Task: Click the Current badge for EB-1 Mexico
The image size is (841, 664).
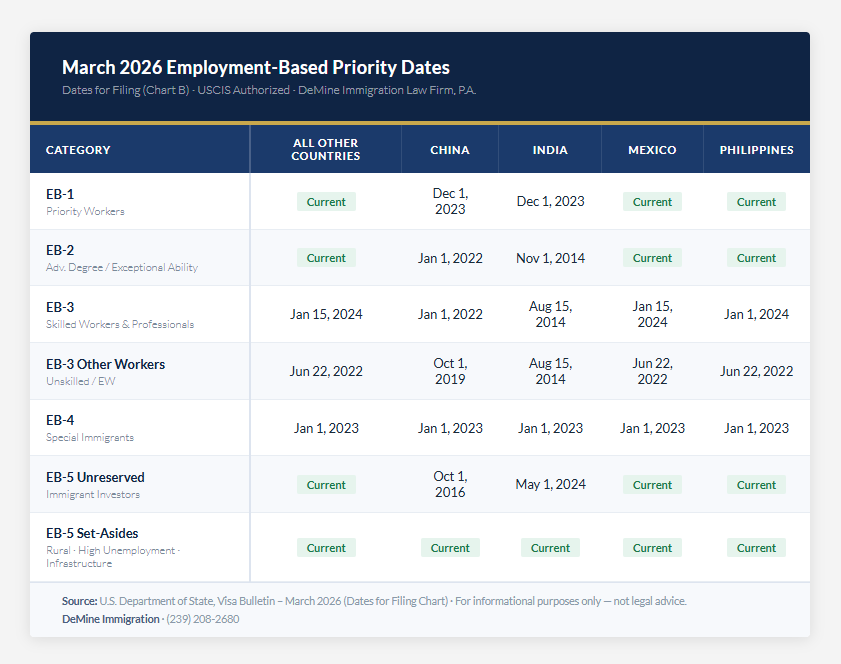Action: click(652, 202)
